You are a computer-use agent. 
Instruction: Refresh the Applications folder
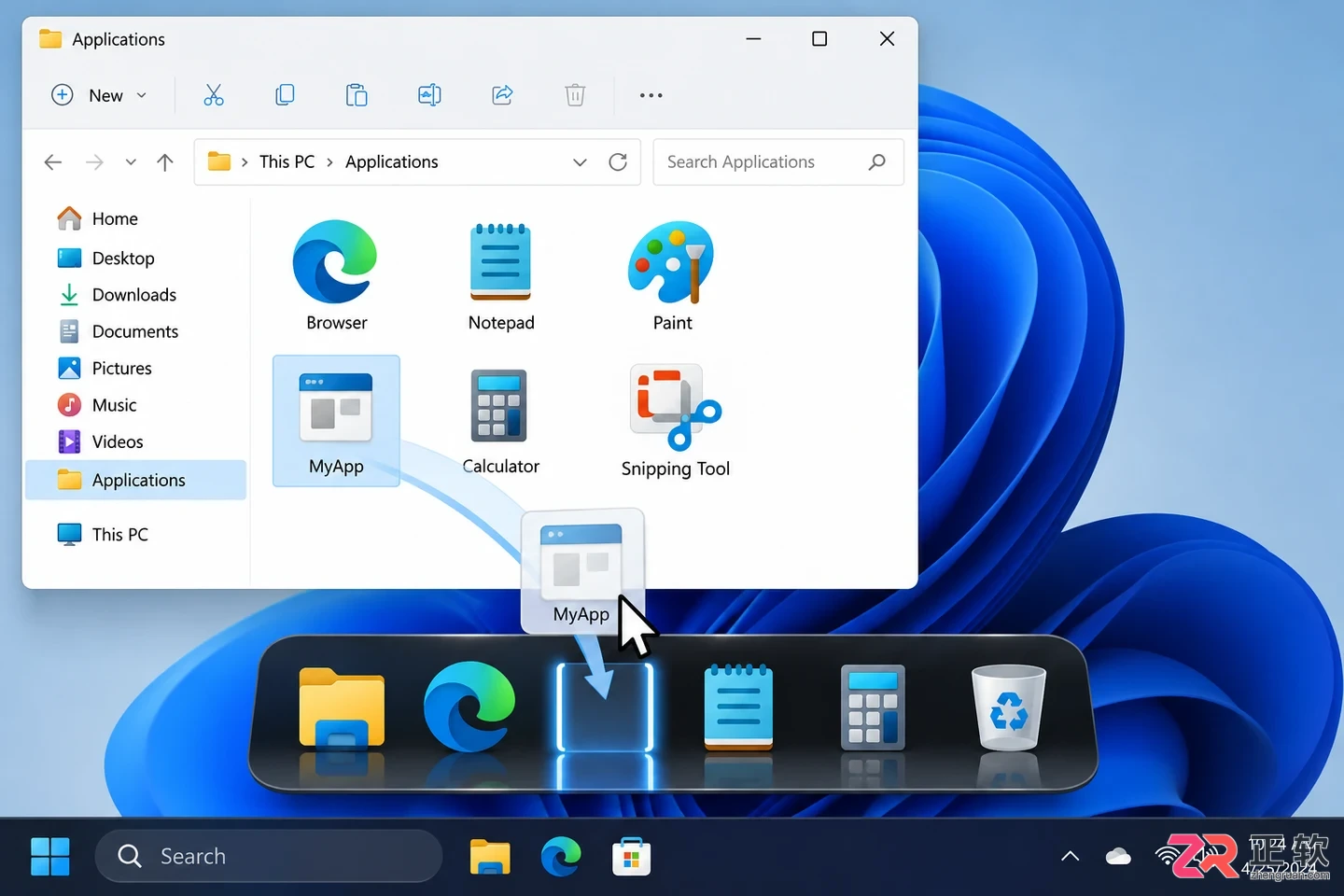click(x=618, y=162)
